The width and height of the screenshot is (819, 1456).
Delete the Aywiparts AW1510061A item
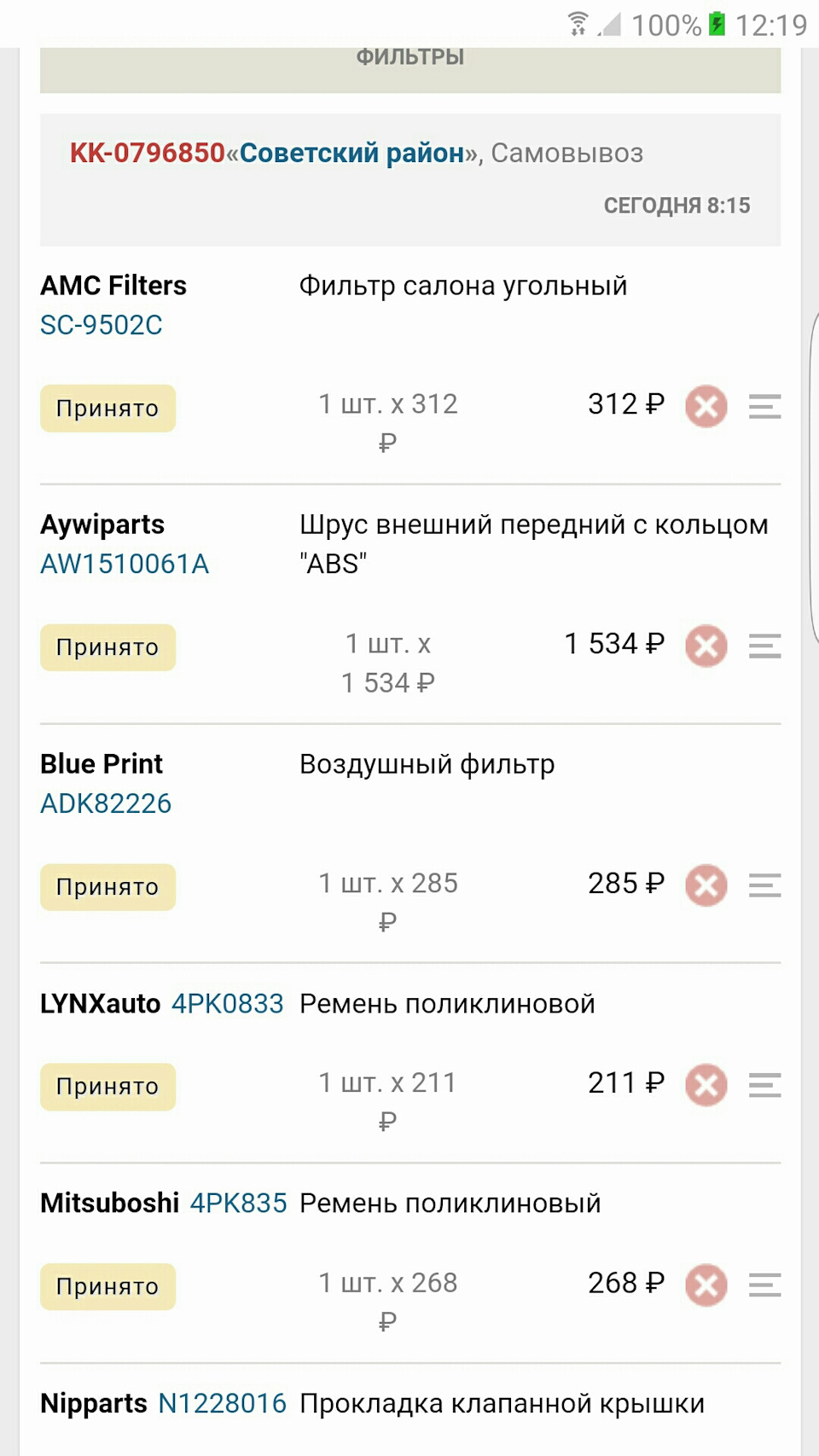(x=706, y=646)
